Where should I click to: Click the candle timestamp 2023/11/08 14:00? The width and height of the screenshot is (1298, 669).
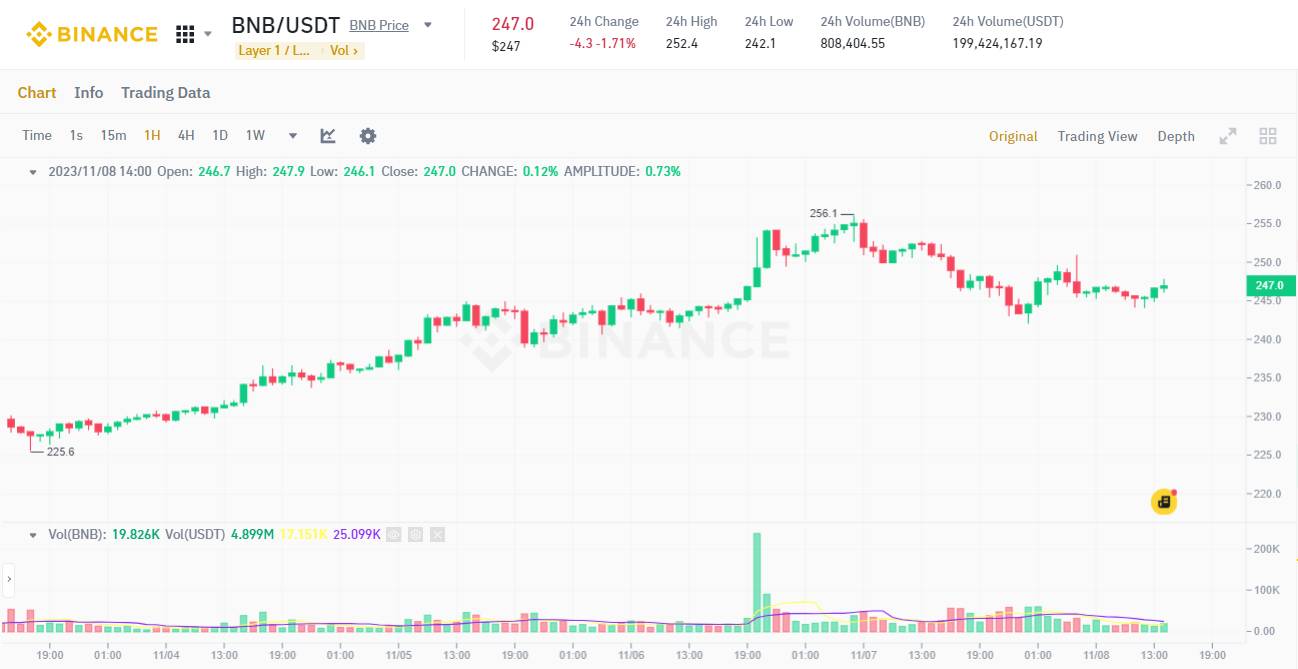(100, 172)
